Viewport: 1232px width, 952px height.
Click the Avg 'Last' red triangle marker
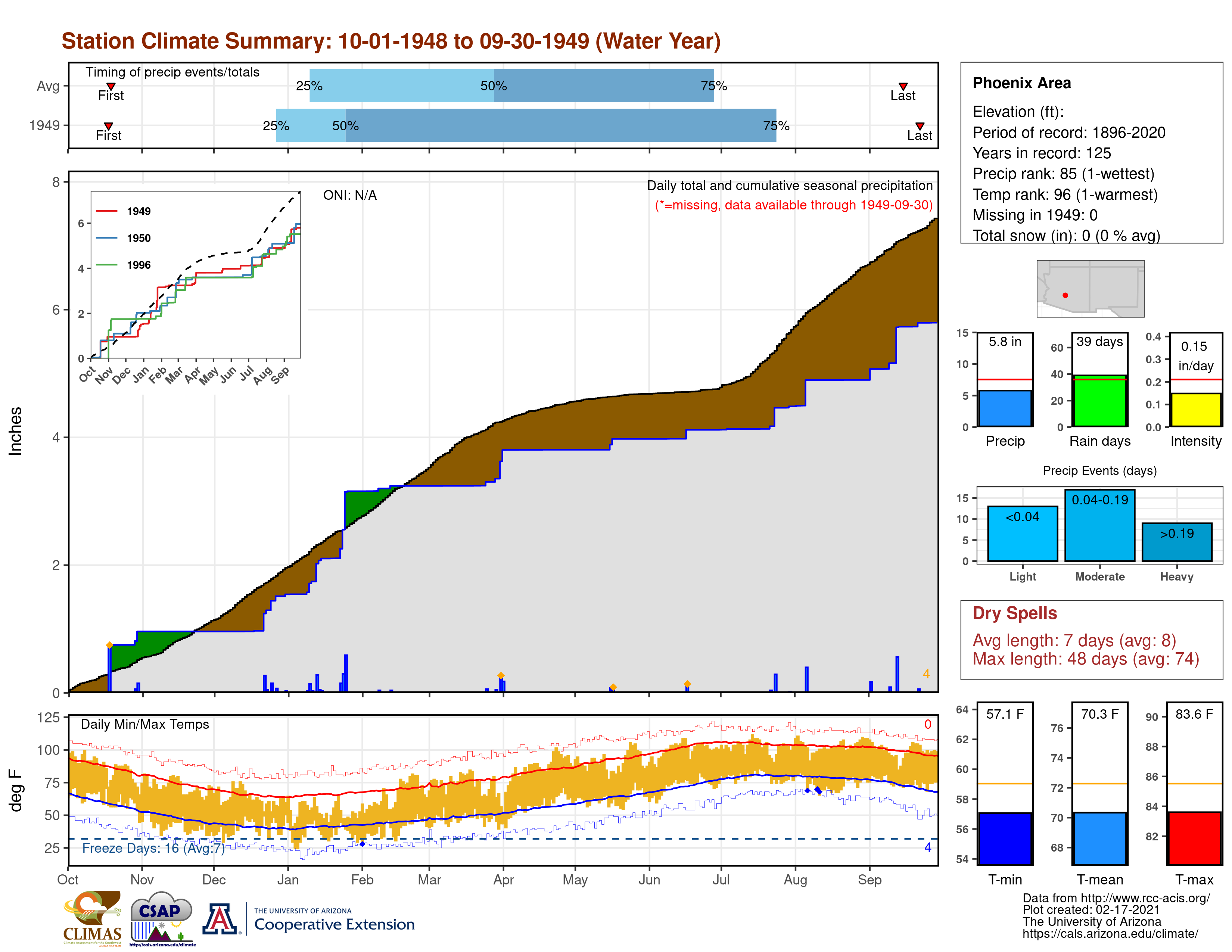(903, 86)
